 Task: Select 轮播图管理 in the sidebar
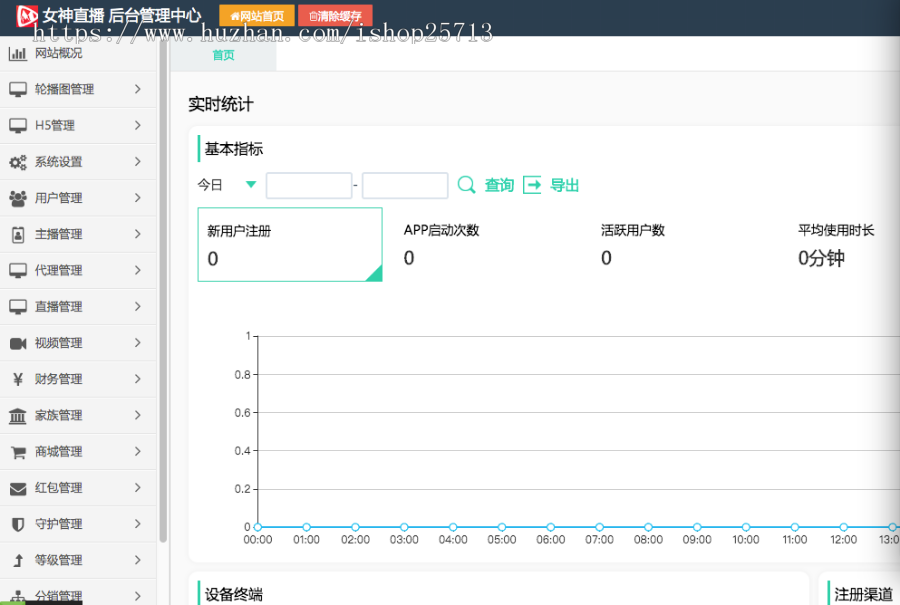point(65,89)
